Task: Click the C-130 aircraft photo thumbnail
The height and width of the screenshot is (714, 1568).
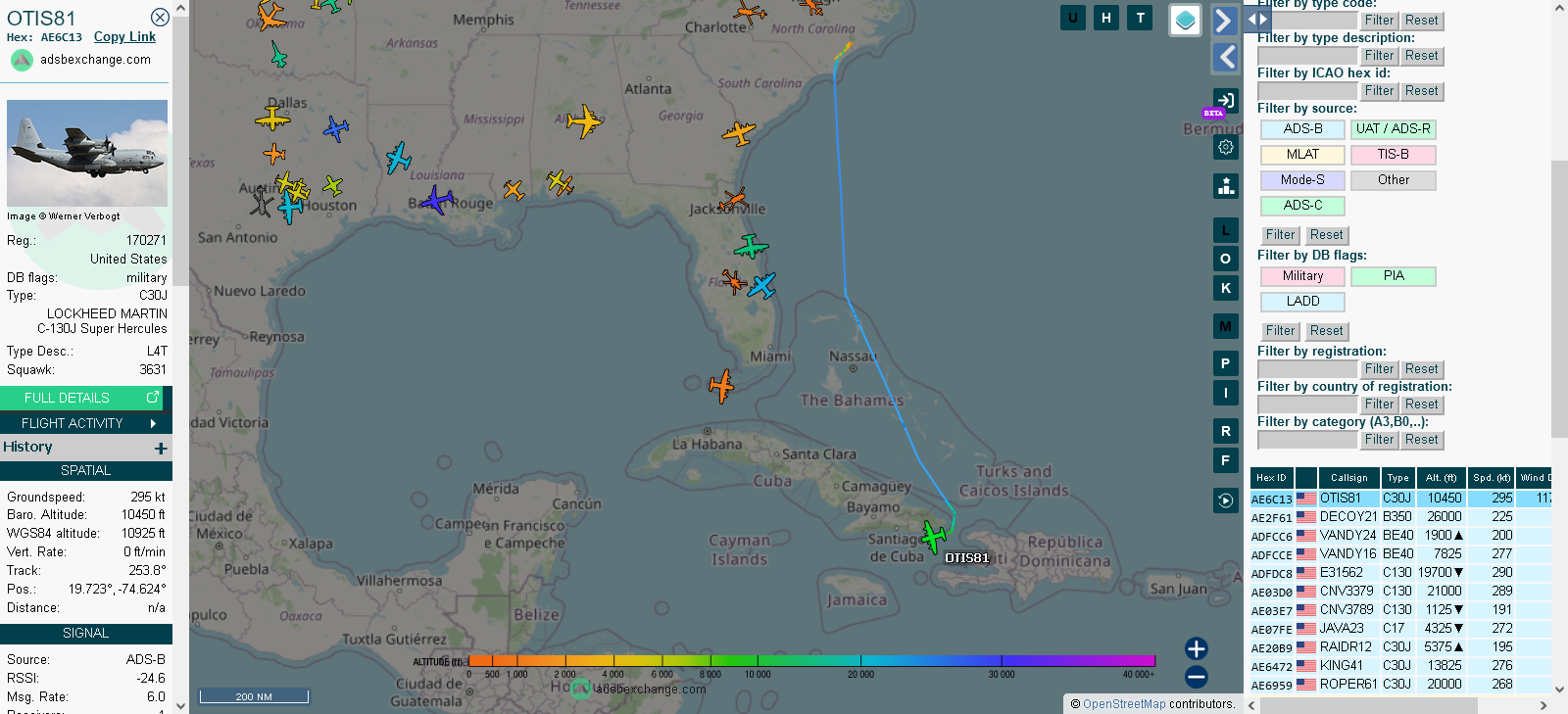Action: tap(87, 153)
